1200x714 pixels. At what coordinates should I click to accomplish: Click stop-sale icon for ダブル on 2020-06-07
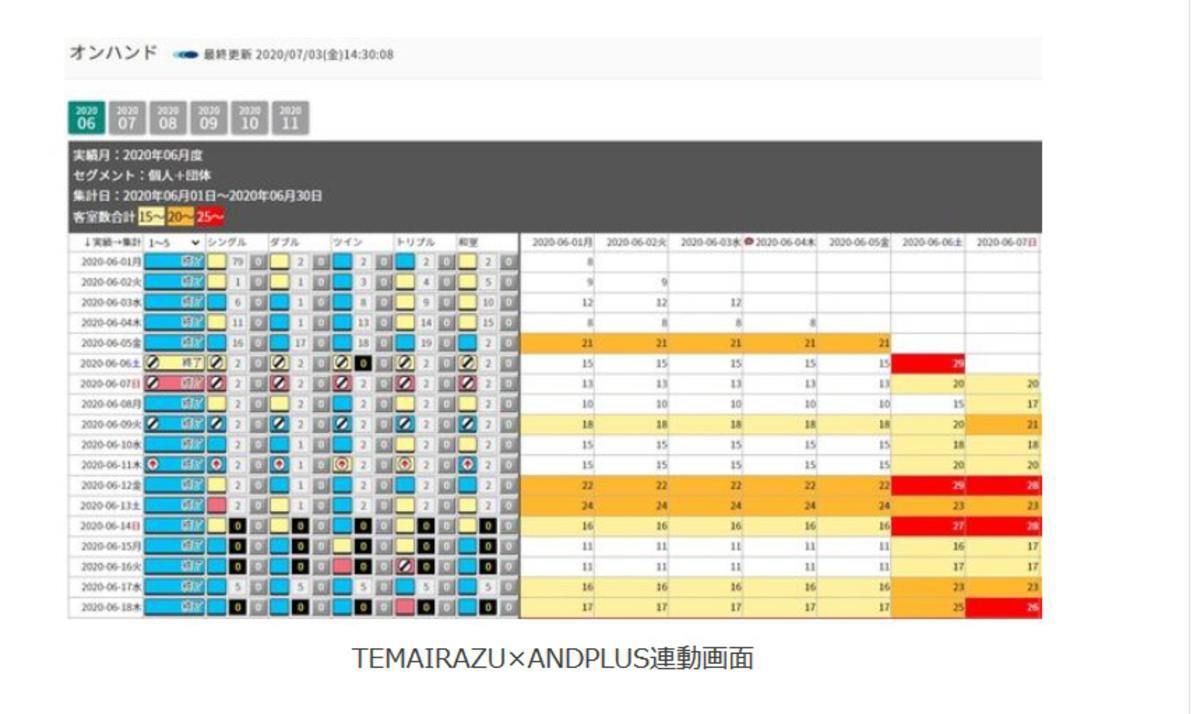[x=279, y=384]
